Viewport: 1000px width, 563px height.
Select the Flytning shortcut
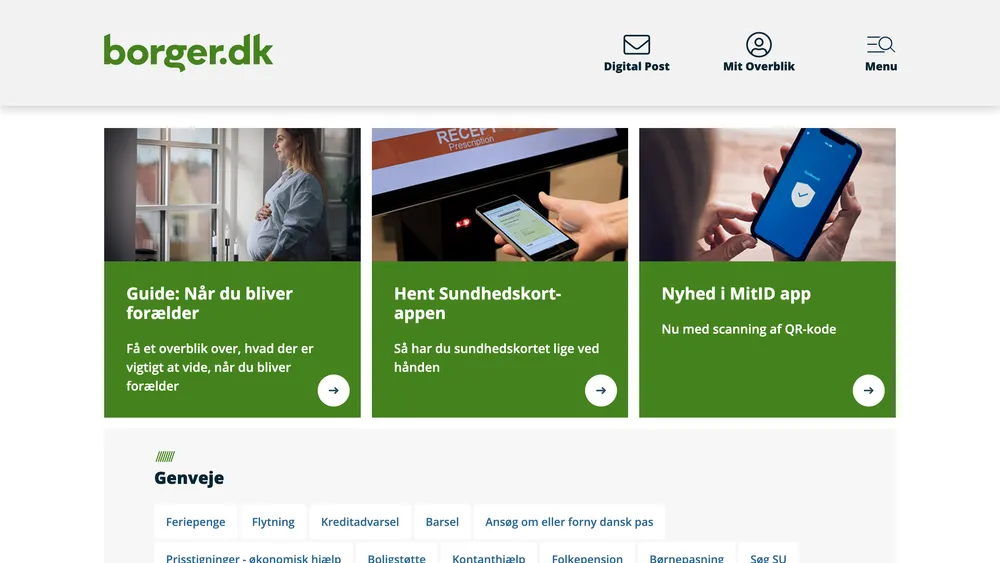tap(273, 522)
